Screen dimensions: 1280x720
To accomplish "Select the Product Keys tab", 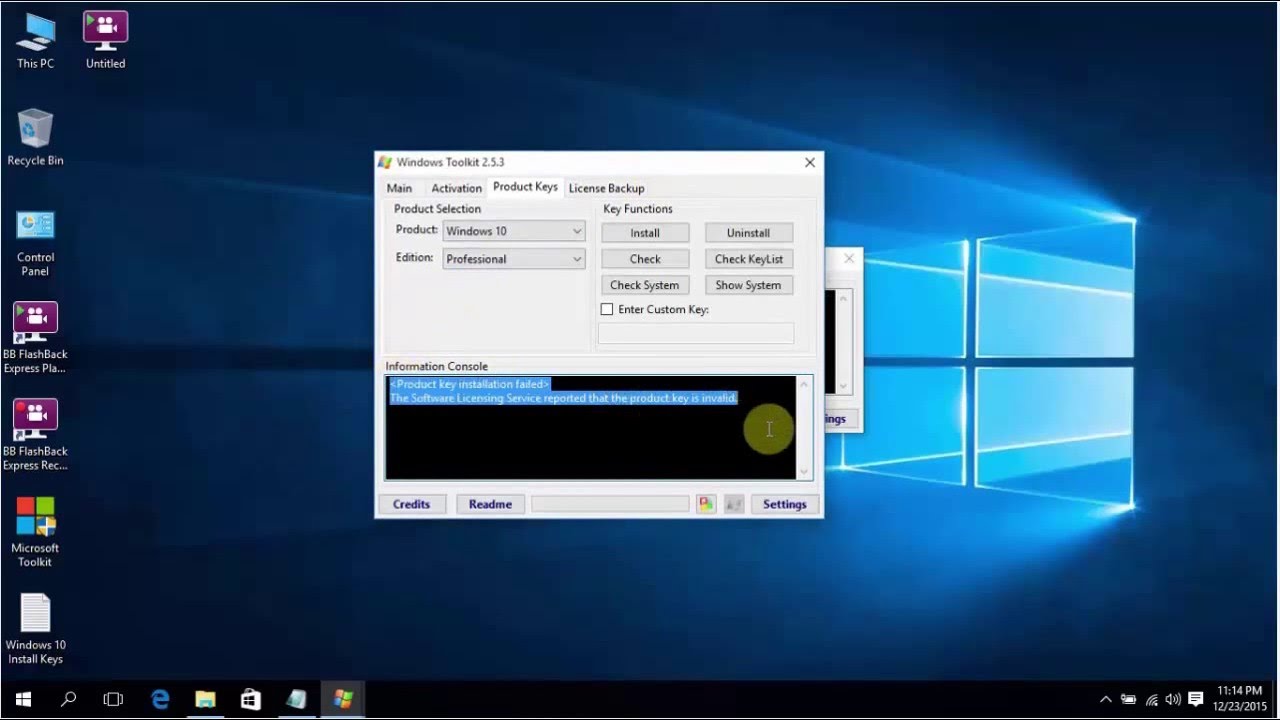I will point(525,187).
